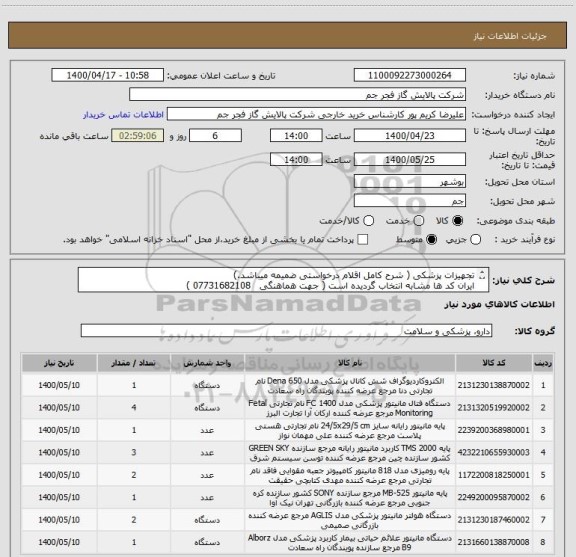
Task: Click the واحد شمارش column header
Action: 207,363
